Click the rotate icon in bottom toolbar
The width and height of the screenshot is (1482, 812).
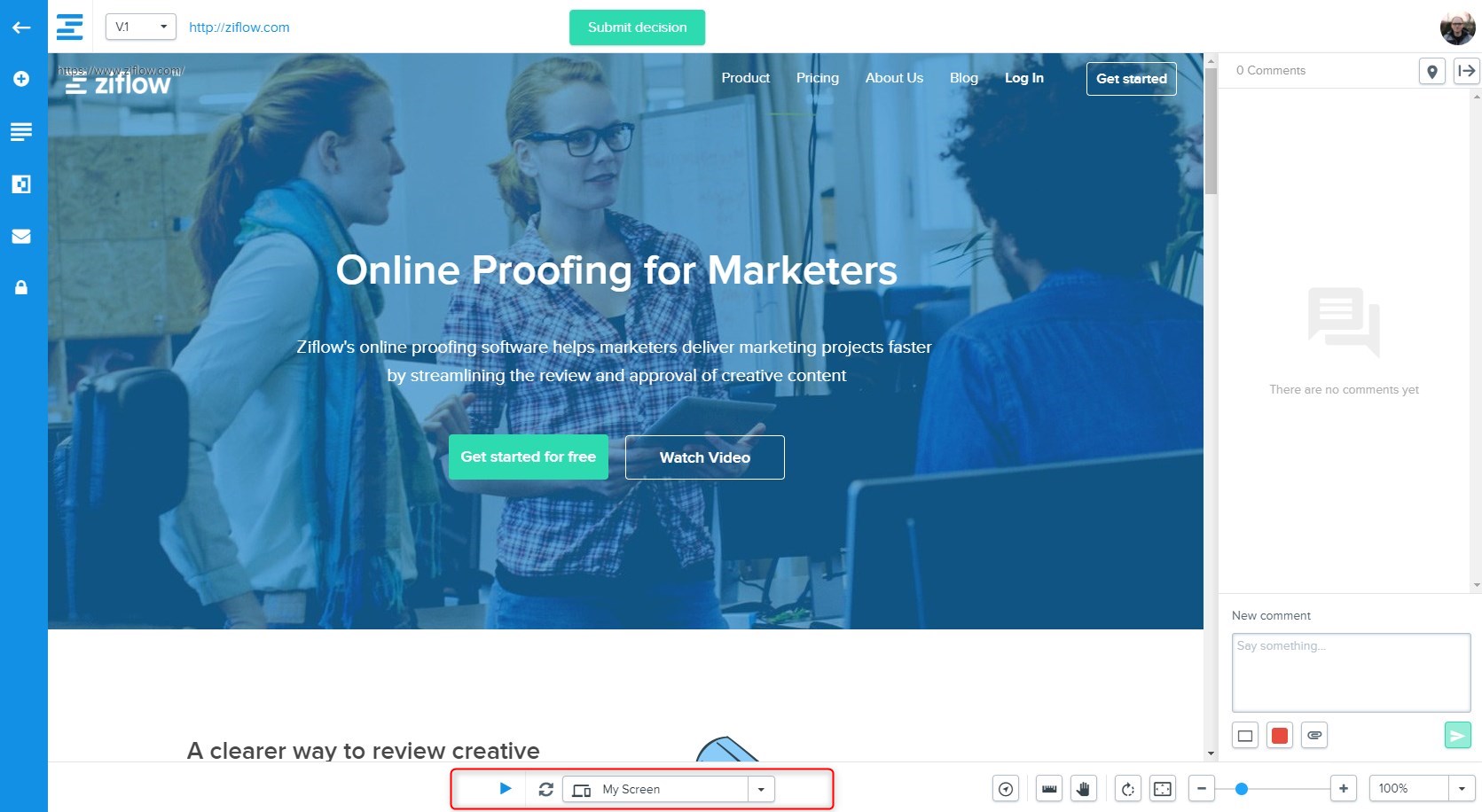point(1127,789)
